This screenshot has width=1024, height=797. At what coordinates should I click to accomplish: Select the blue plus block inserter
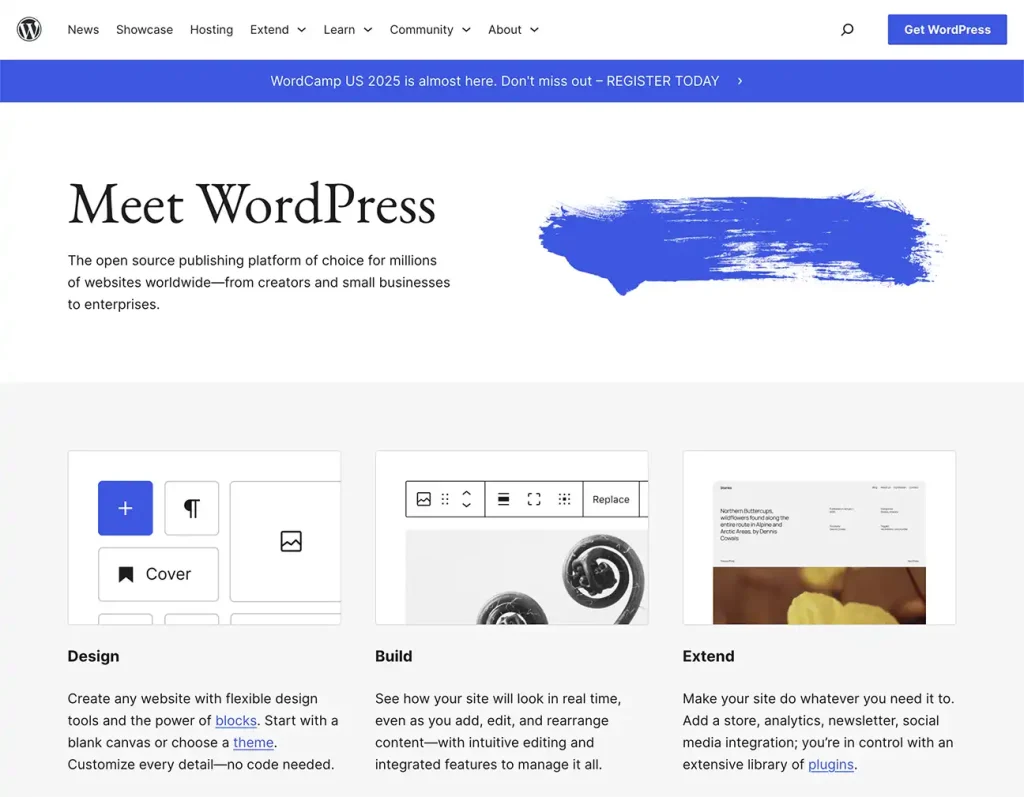124,508
